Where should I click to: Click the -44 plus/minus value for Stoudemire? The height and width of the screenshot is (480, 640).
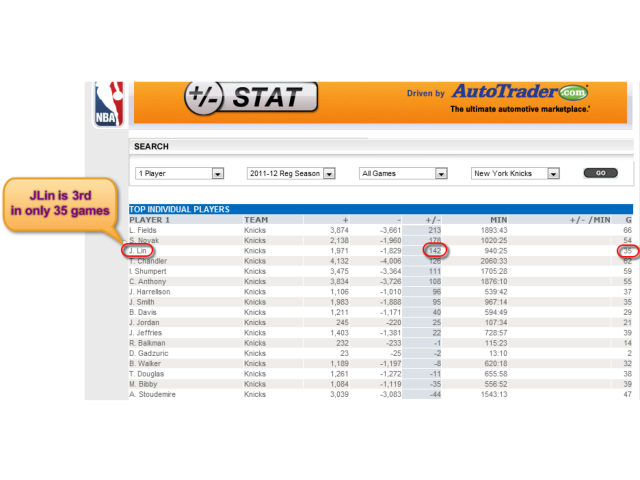[x=436, y=394]
